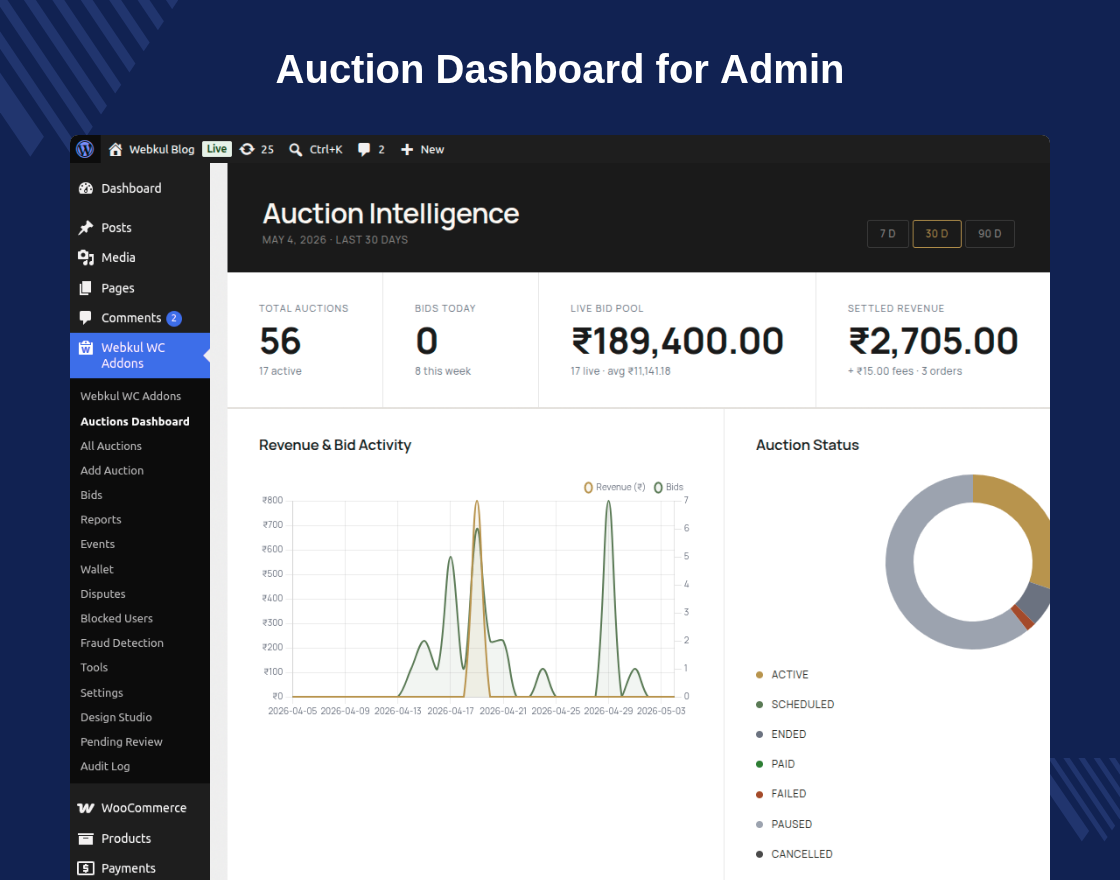Screen dimensions: 1120x880
Task: Toggle FAILED status in legend
Action: pyautogui.click(x=781, y=794)
